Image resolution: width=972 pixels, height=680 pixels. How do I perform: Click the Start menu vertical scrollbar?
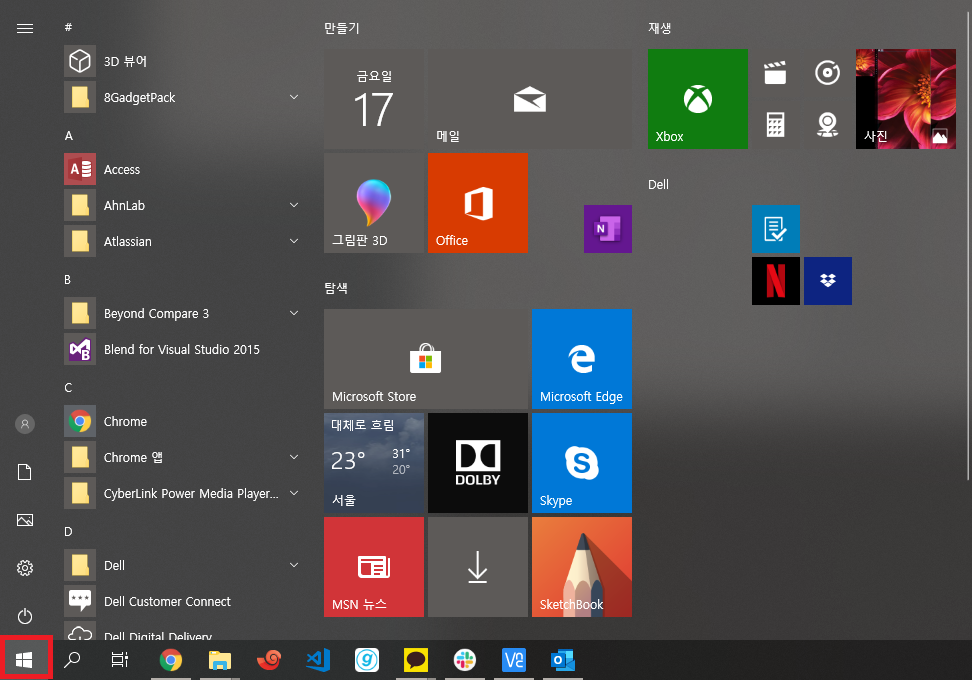[968, 245]
